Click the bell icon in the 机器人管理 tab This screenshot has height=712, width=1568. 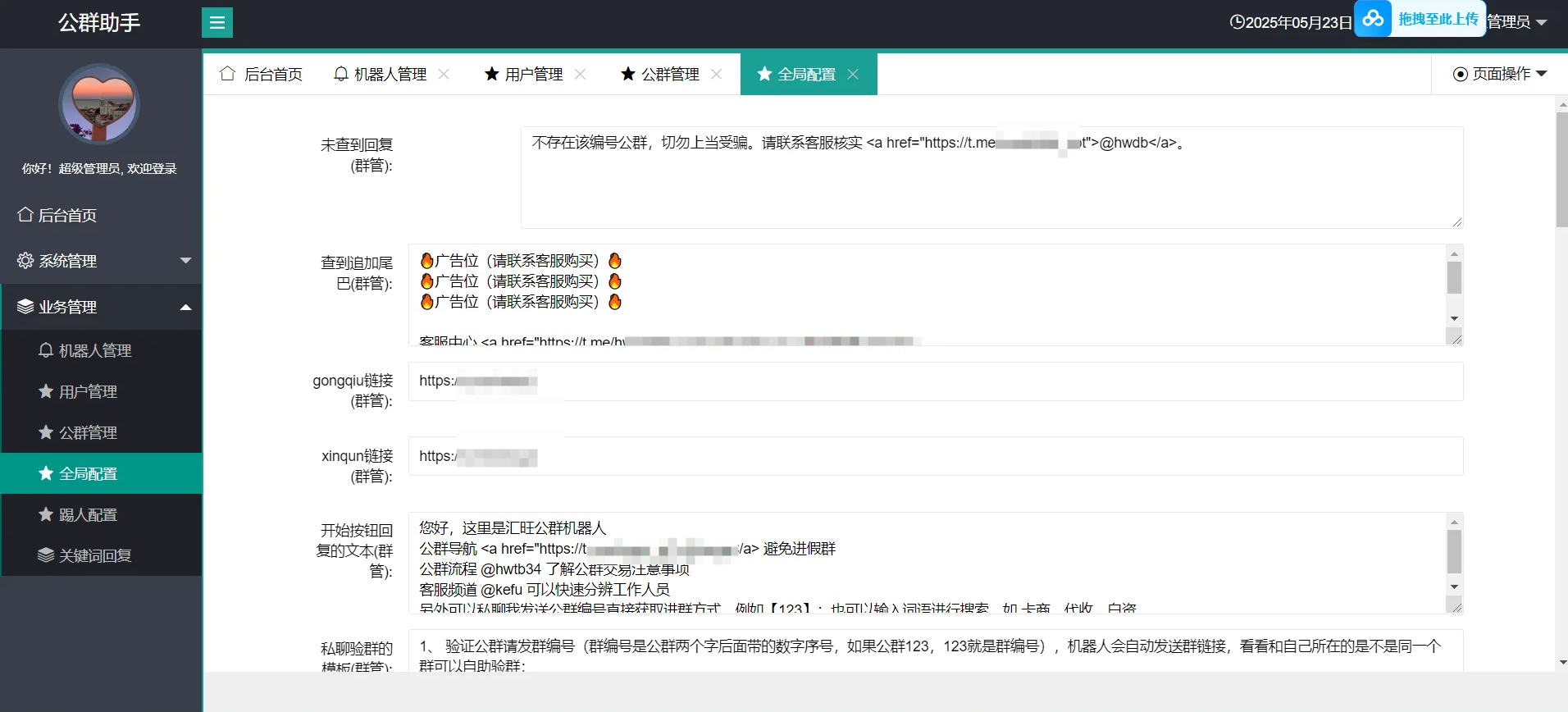341,74
